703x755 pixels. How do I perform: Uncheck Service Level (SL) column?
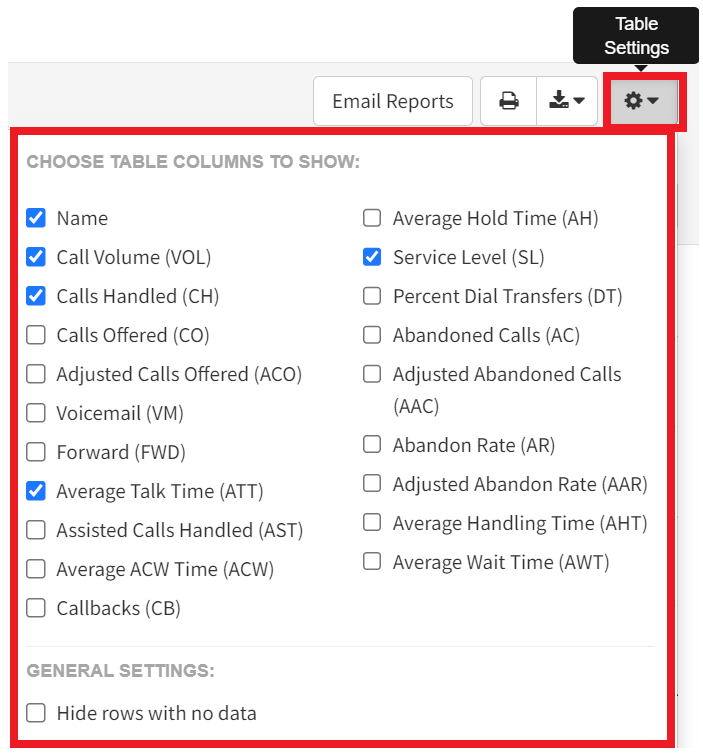click(372, 257)
